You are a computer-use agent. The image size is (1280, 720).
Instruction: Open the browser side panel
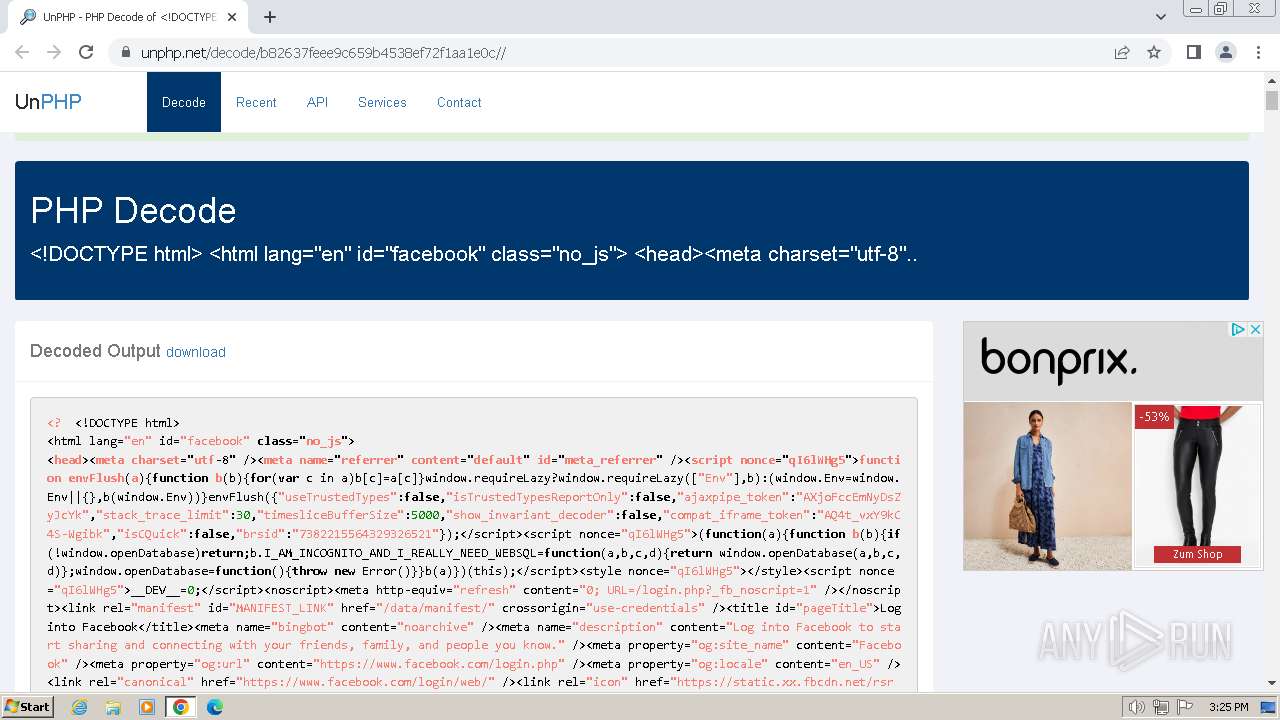pyautogui.click(x=1193, y=52)
